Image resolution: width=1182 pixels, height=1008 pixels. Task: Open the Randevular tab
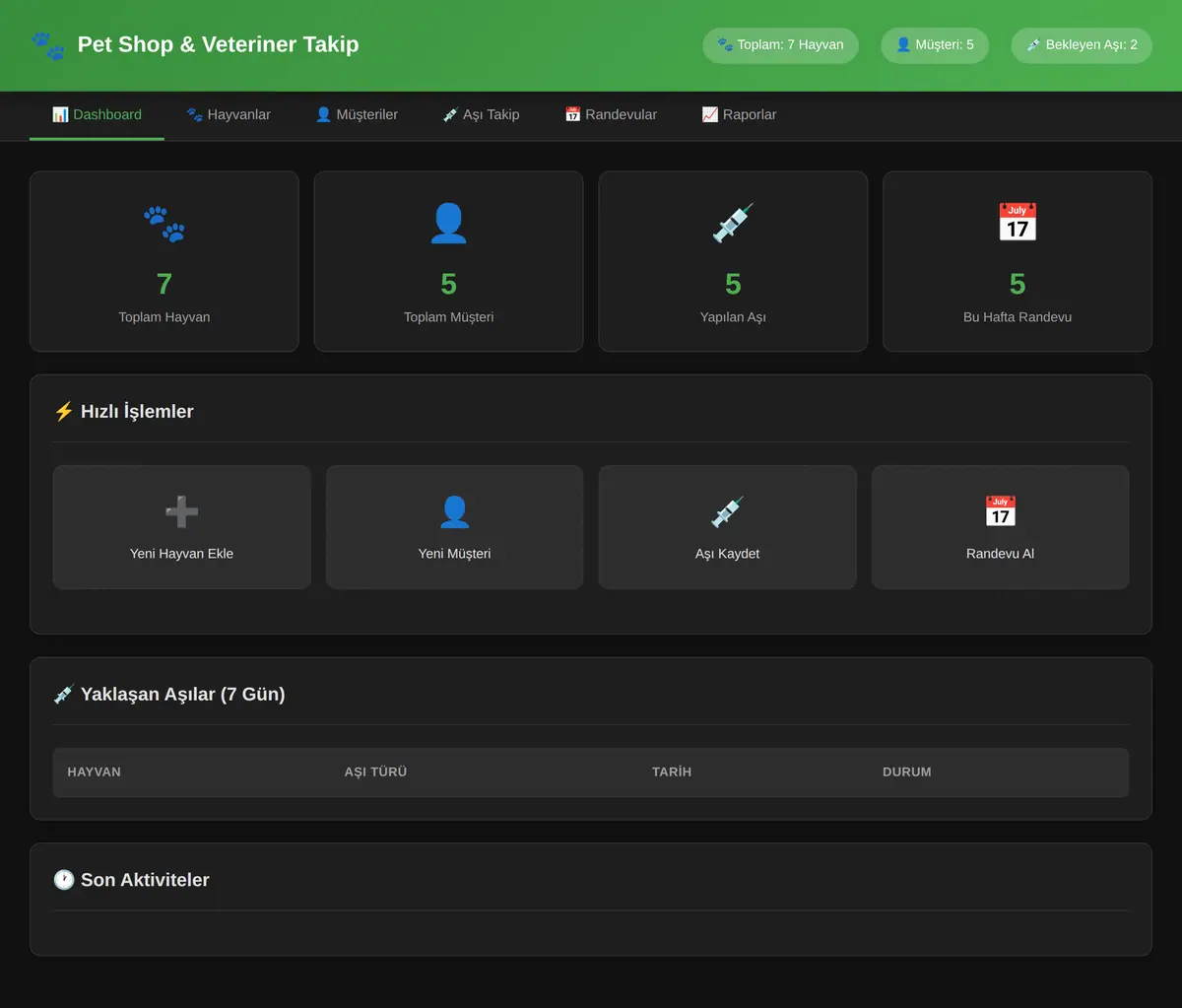[611, 115]
